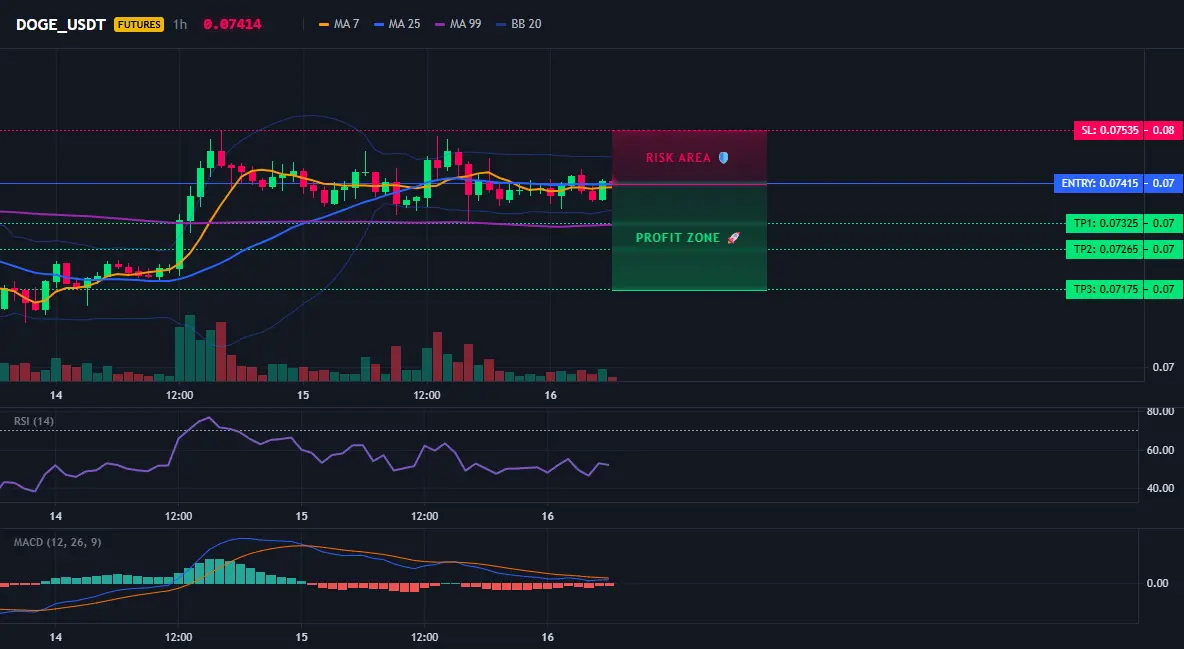Click the RSI (14) indicator label

click(34, 421)
